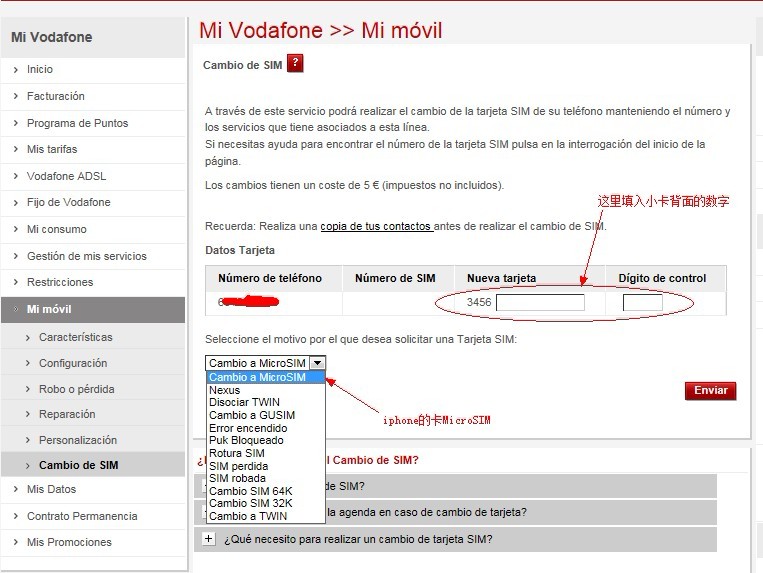Open the motivo dropdown arrow
763x573 pixels.
317,363
